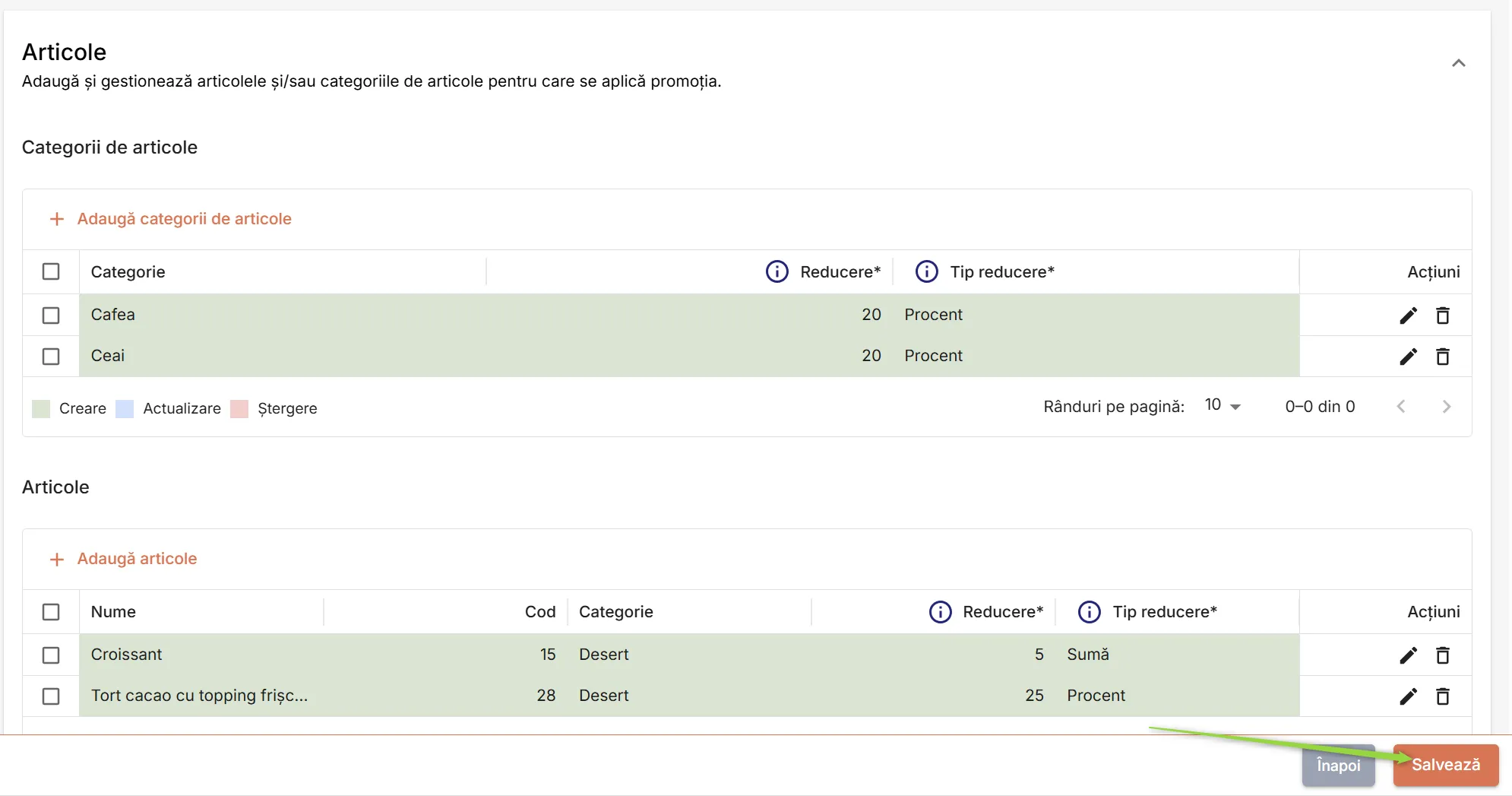Select all articles with header checkbox

click(51, 612)
